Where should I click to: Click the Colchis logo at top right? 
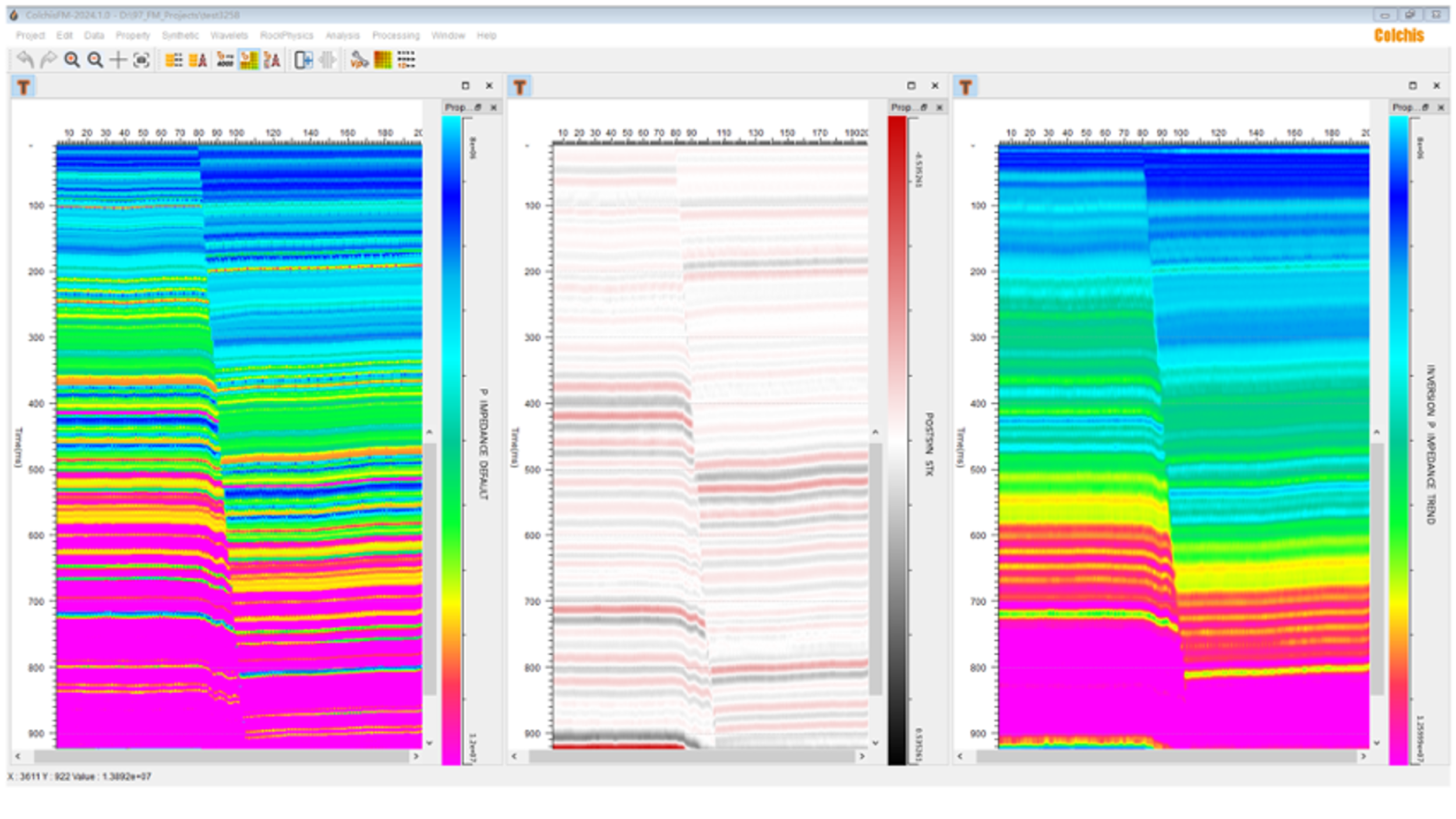[1399, 36]
